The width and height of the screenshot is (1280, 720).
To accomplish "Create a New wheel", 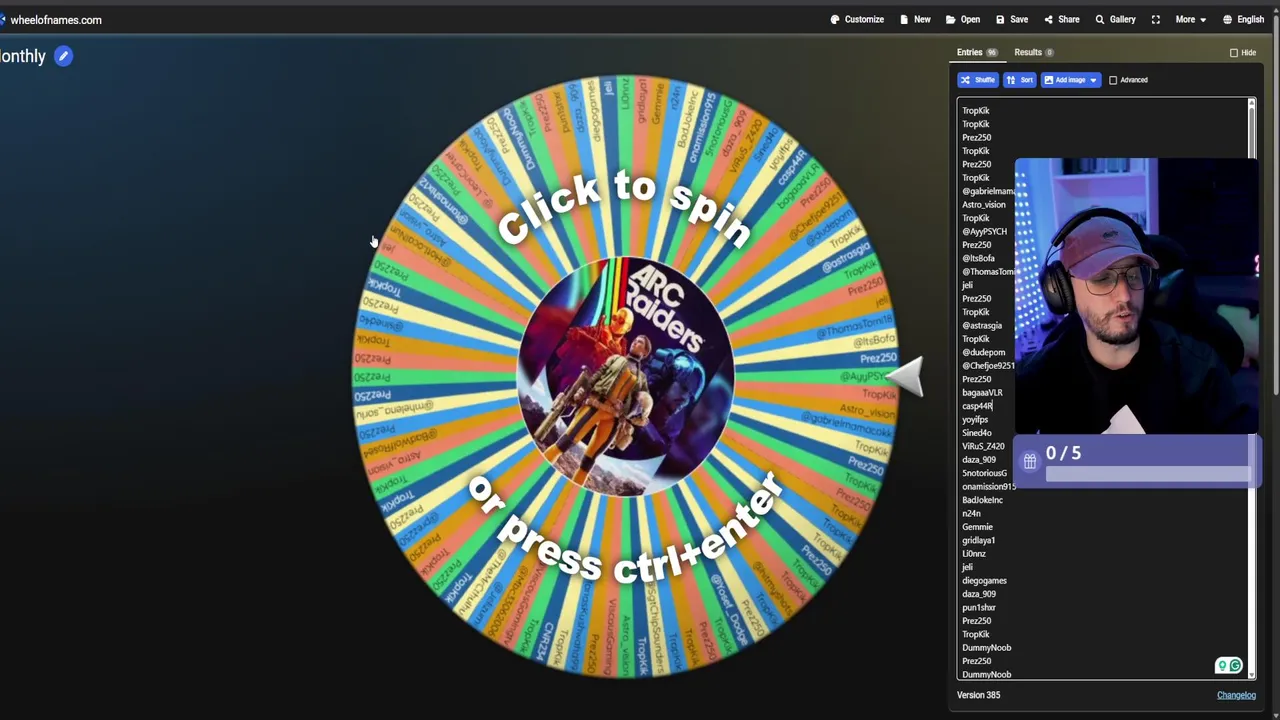I will (915, 19).
